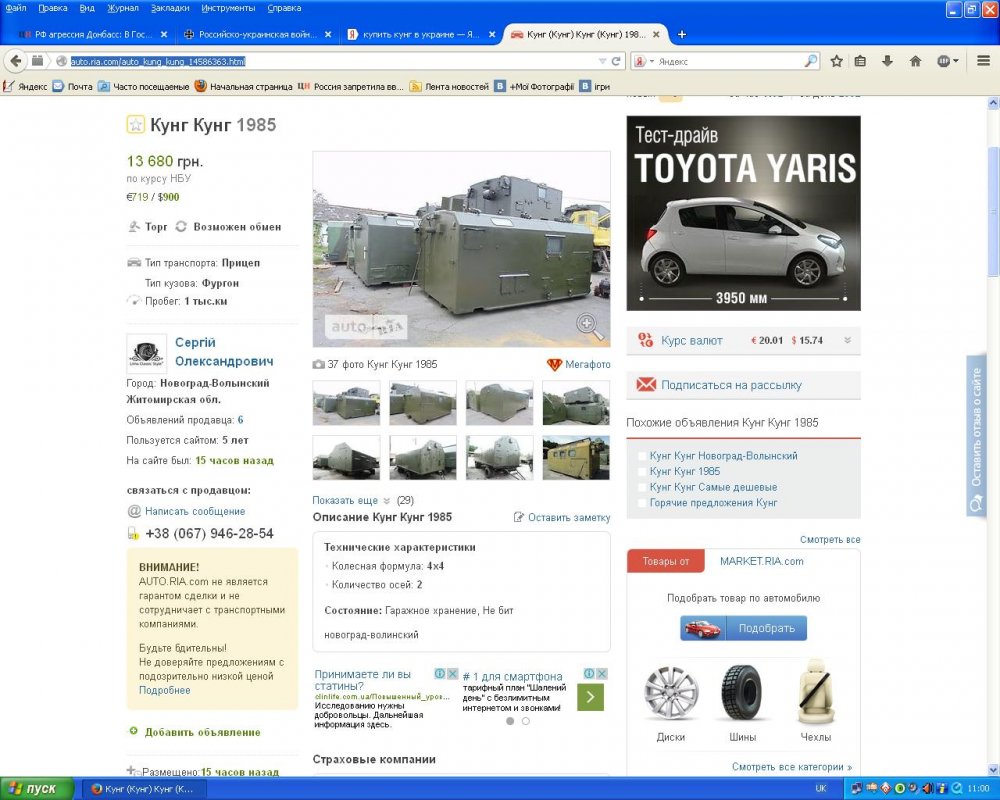1000x800 pixels.
Task: Open the Firefox hamburger menu
Action: (983, 61)
